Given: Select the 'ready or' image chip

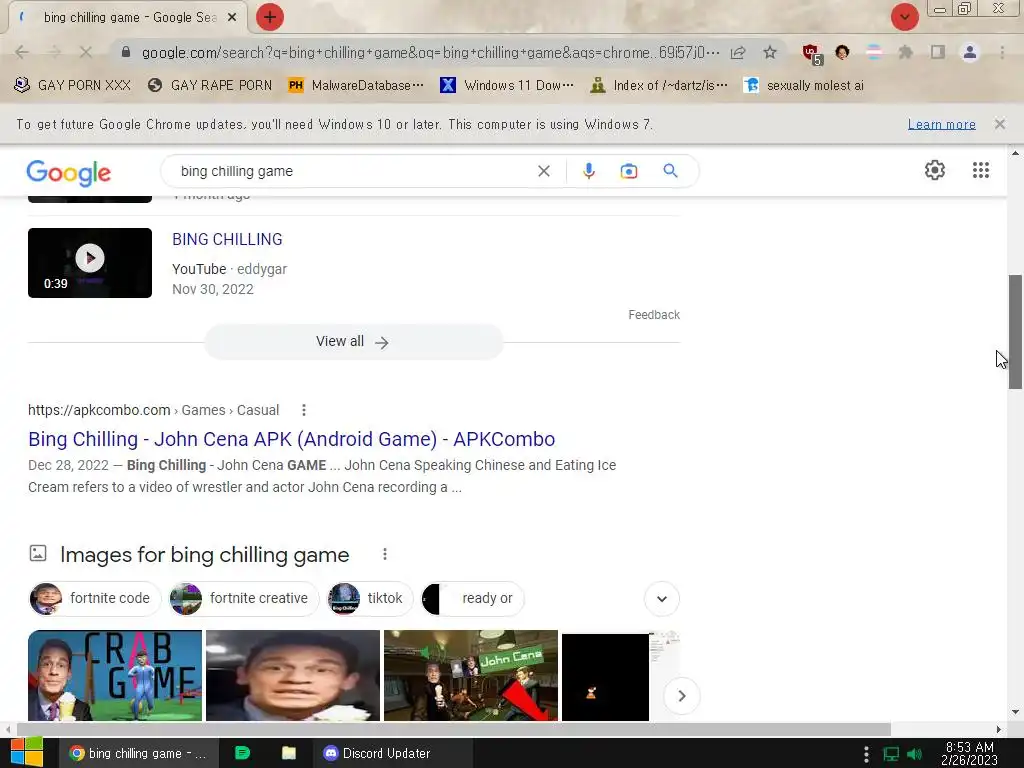Looking at the screenshot, I should pos(472,598).
